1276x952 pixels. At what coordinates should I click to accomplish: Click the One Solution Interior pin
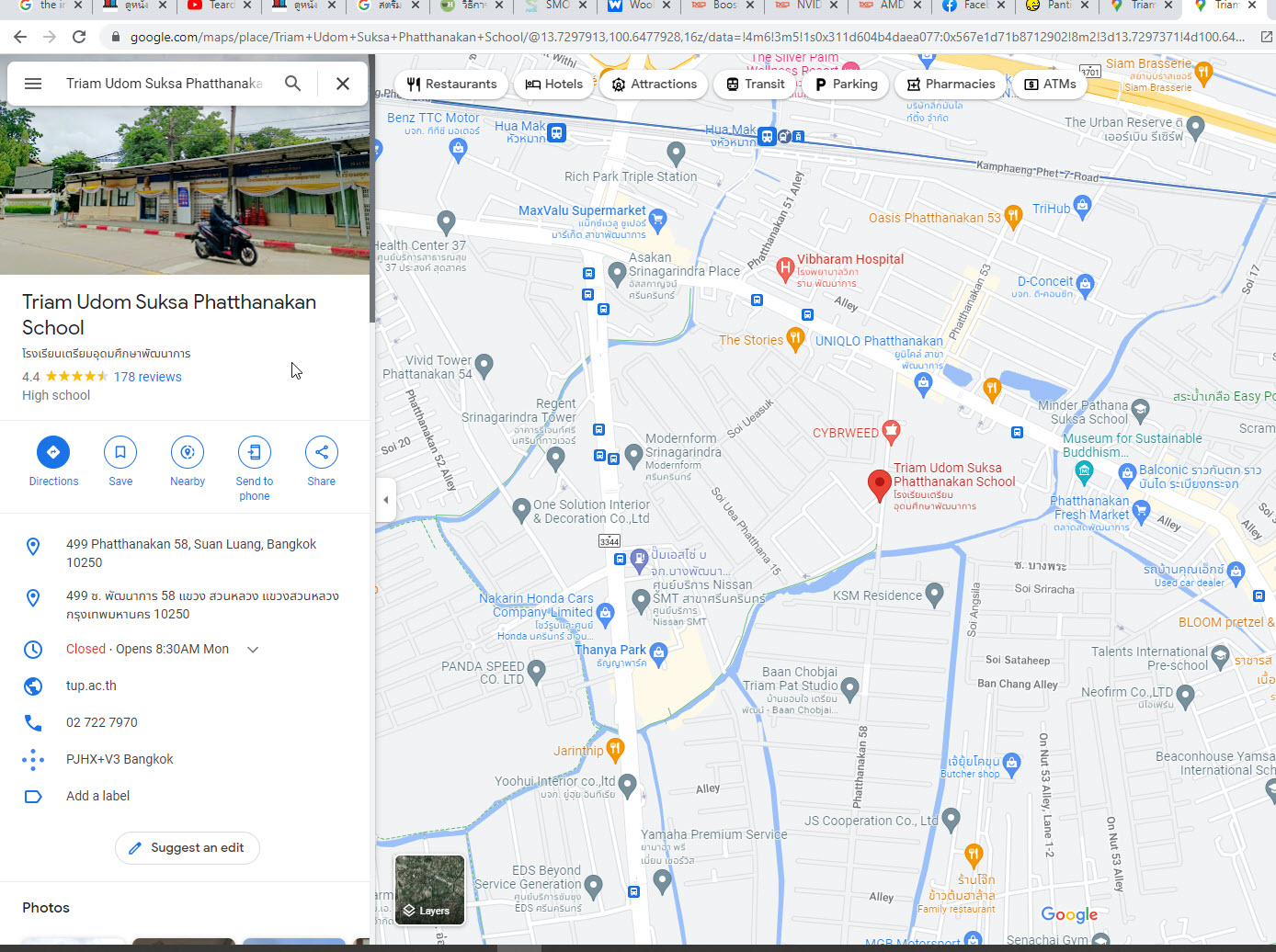click(521, 509)
